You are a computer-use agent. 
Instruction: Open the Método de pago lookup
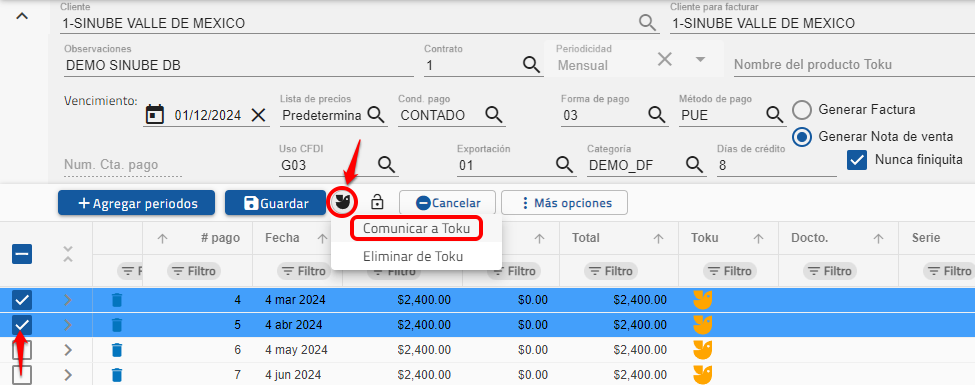(774, 114)
